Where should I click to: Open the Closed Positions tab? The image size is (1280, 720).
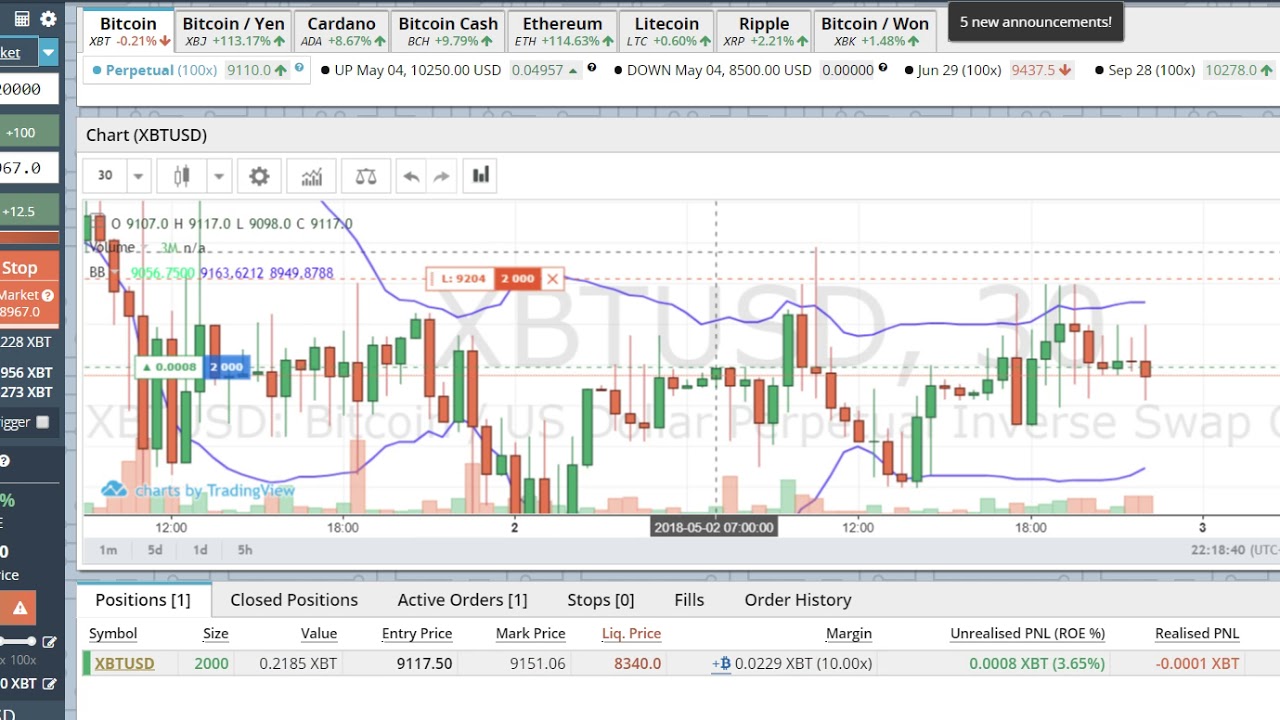click(x=294, y=600)
